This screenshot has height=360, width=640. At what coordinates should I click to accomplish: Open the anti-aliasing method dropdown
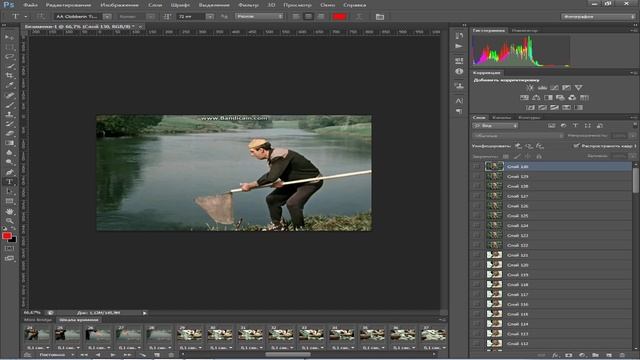click(259, 17)
